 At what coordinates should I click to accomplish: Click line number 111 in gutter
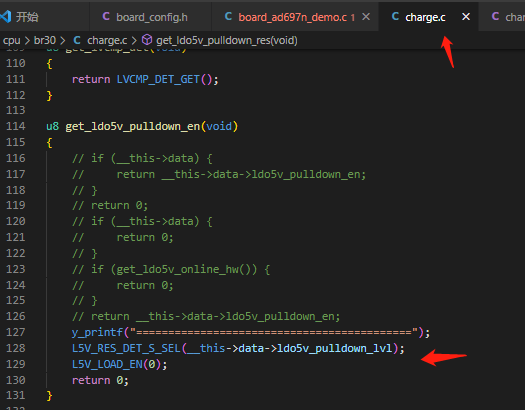[x=16, y=79]
